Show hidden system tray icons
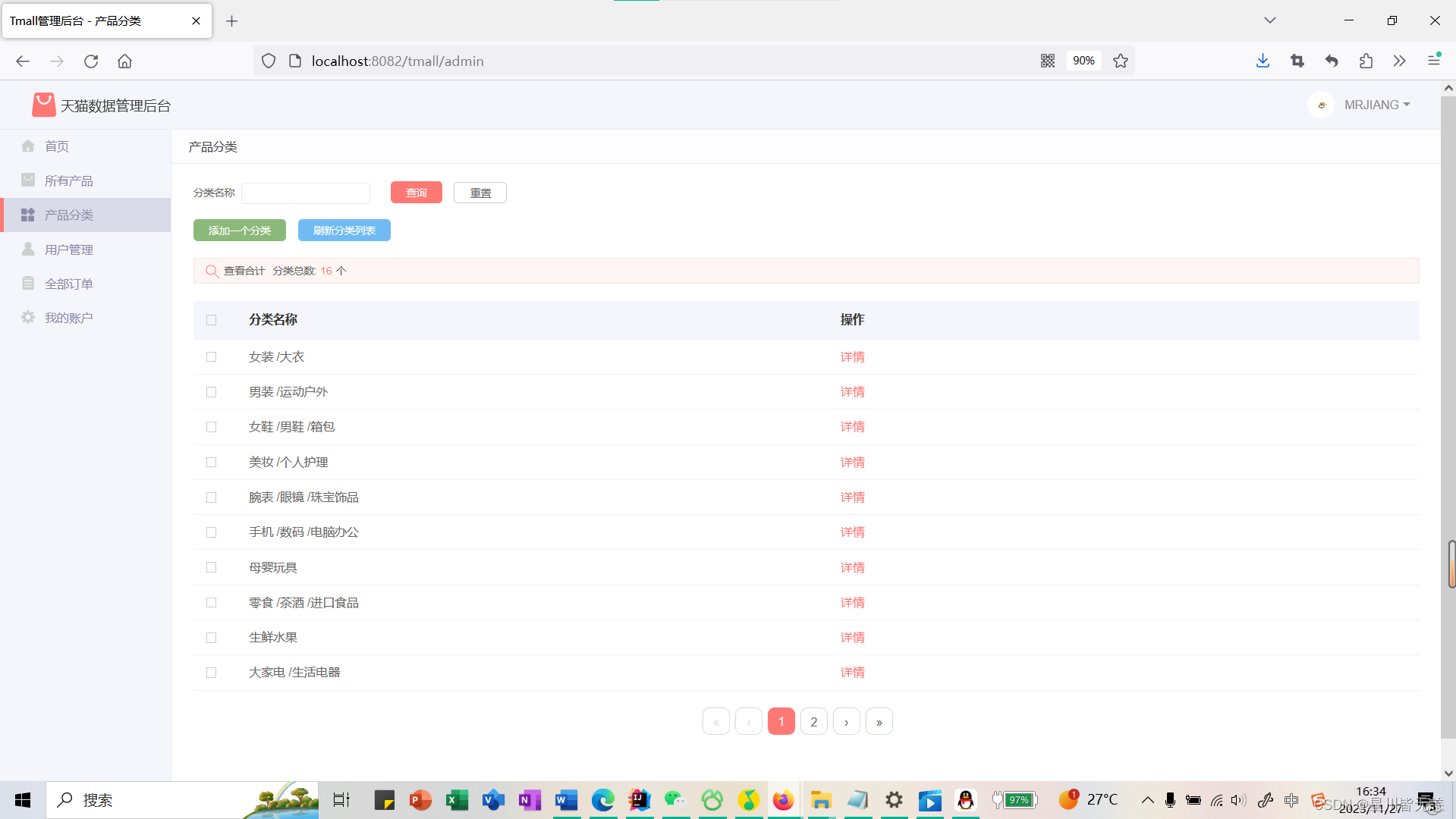 tap(1147, 800)
